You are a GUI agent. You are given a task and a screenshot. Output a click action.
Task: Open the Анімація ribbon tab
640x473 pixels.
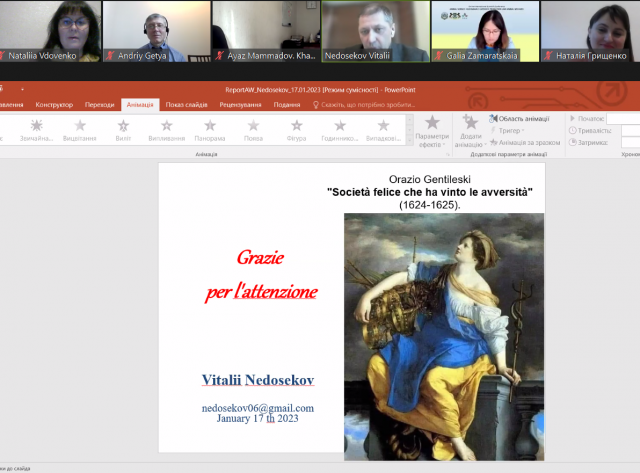click(140, 105)
